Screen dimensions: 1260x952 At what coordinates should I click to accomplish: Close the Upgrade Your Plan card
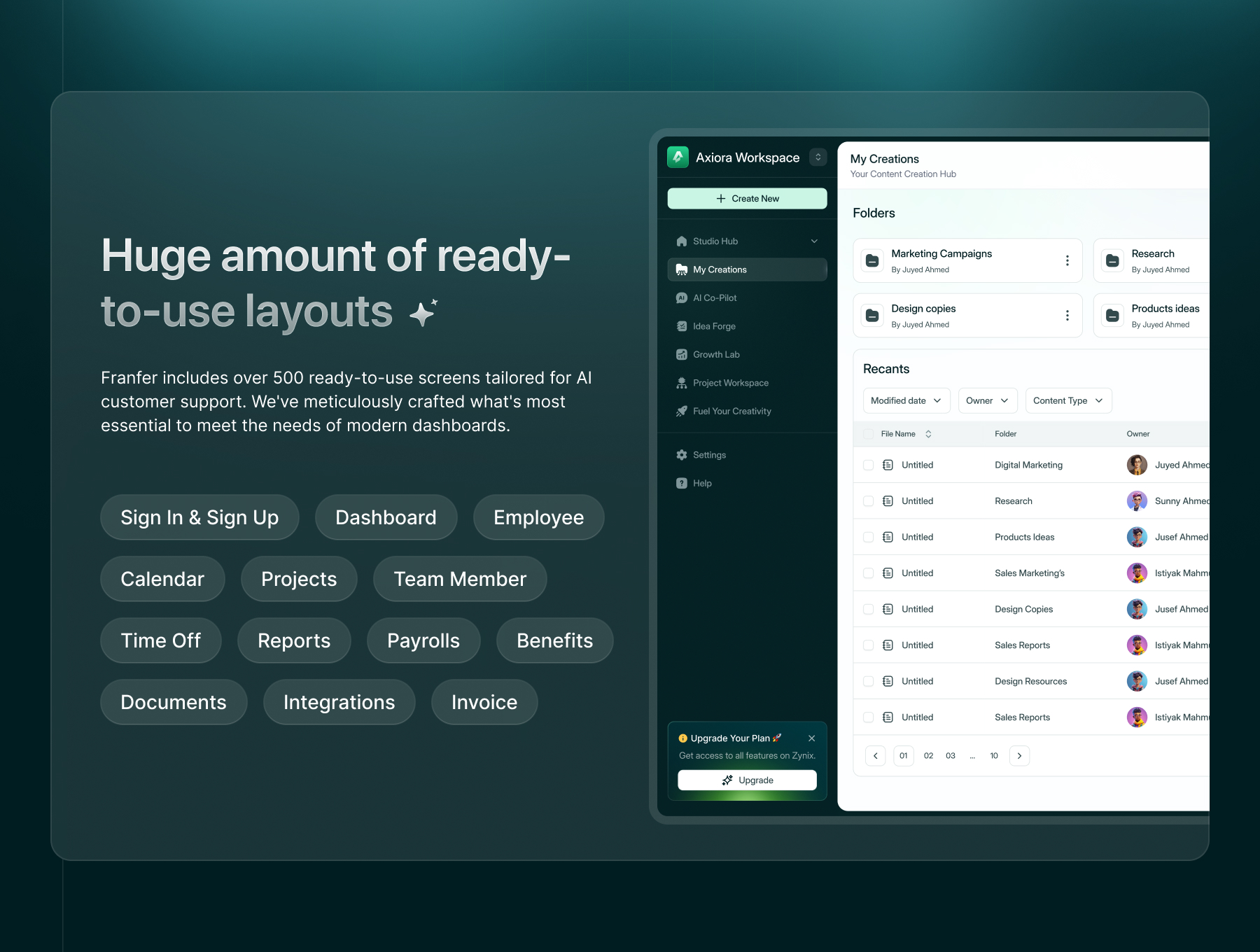pos(811,738)
